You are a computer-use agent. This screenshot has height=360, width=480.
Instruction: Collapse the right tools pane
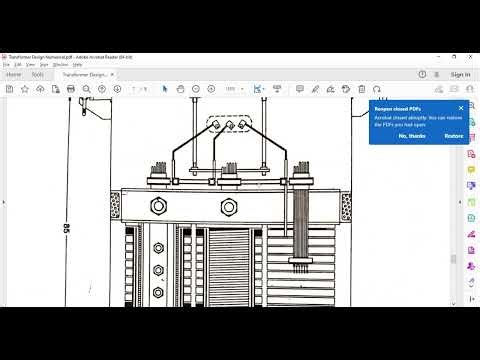coord(472,299)
